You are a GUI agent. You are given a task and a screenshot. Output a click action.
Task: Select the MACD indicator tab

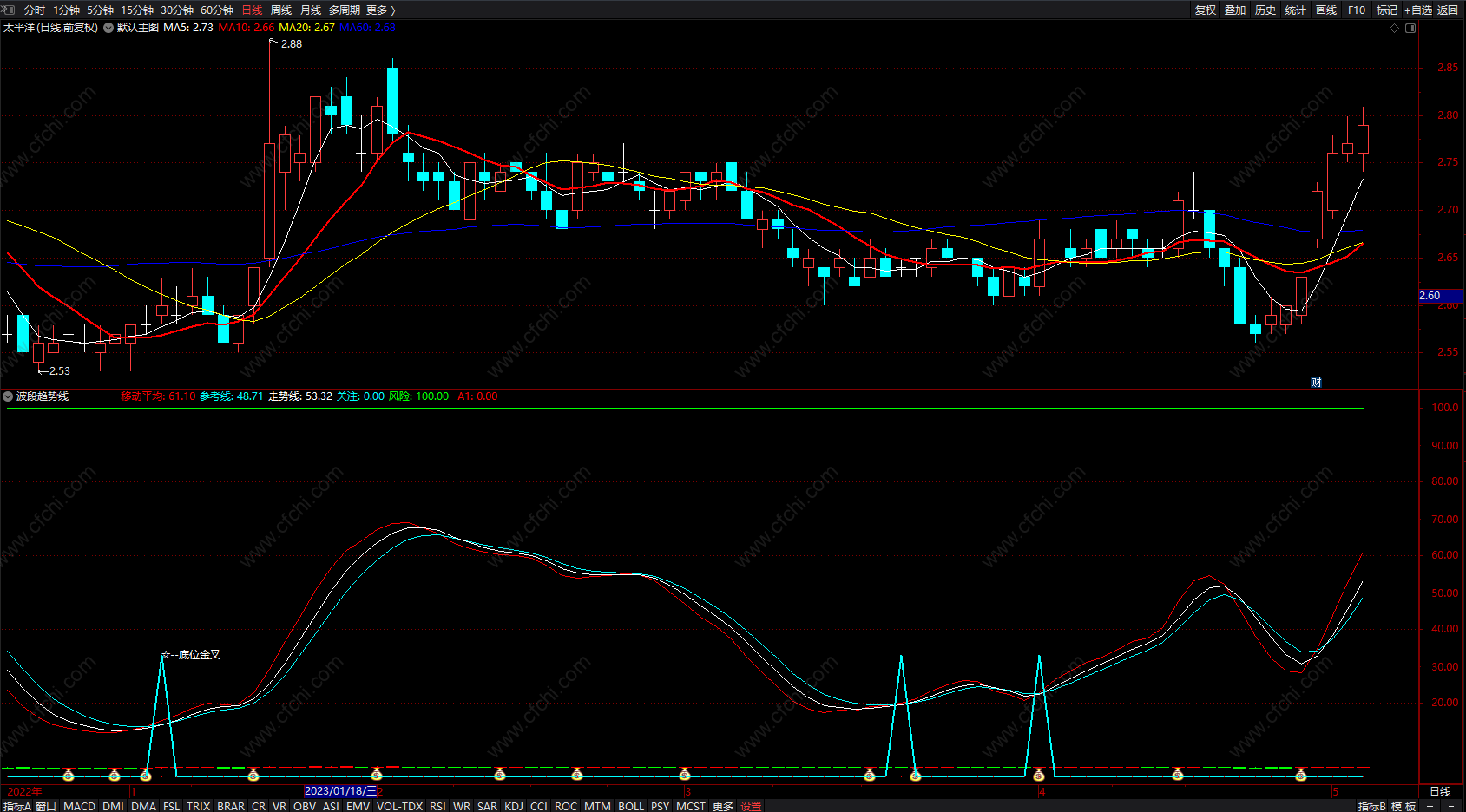coord(79,806)
